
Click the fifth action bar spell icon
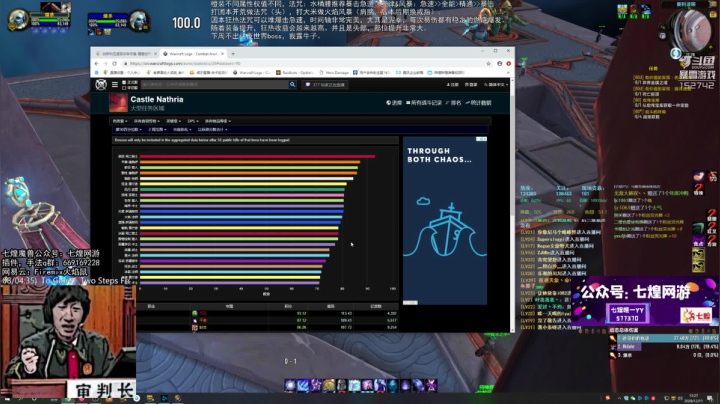tap(342, 385)
